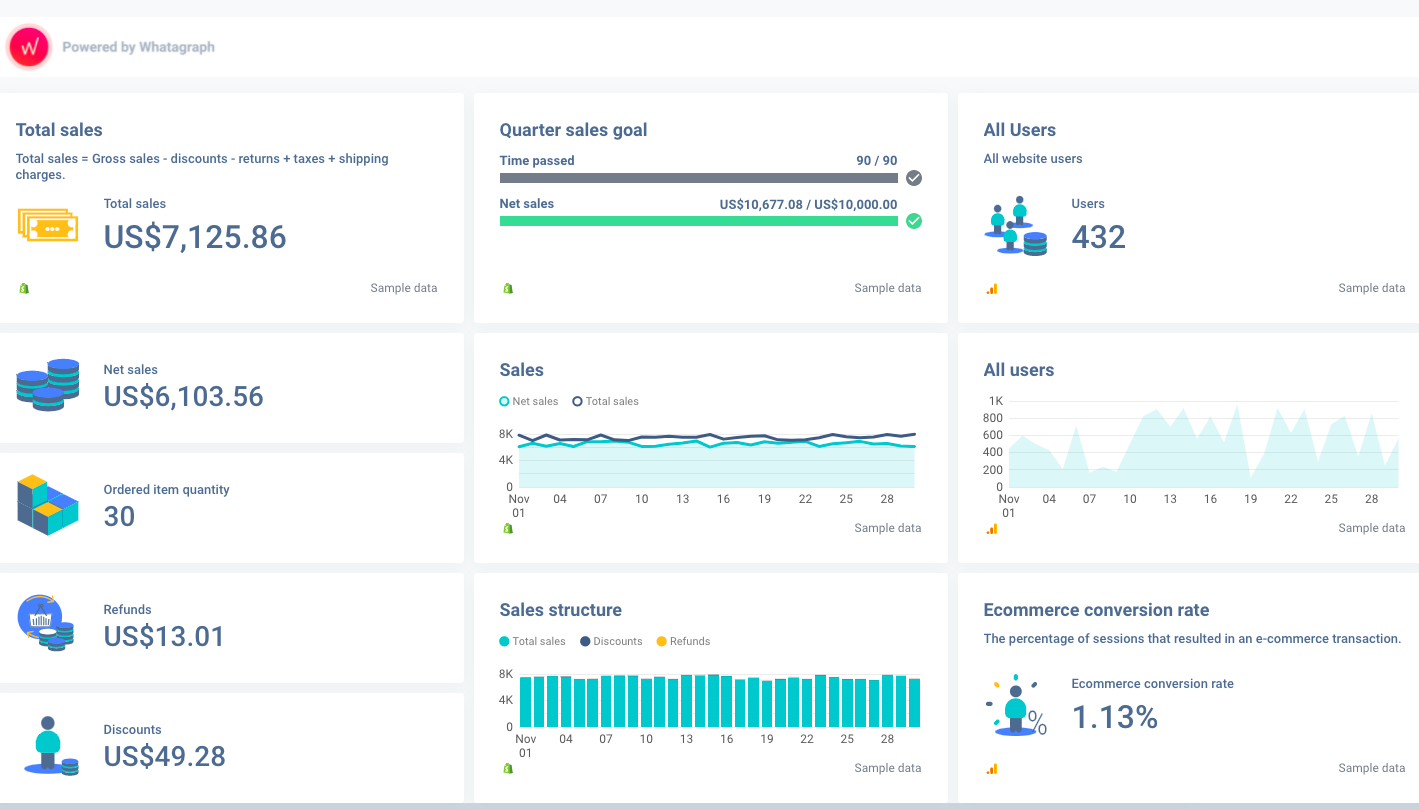Click the green checkmark on Net sales goal
Viewport: 1419px width, 810px height.
(913, 221)
